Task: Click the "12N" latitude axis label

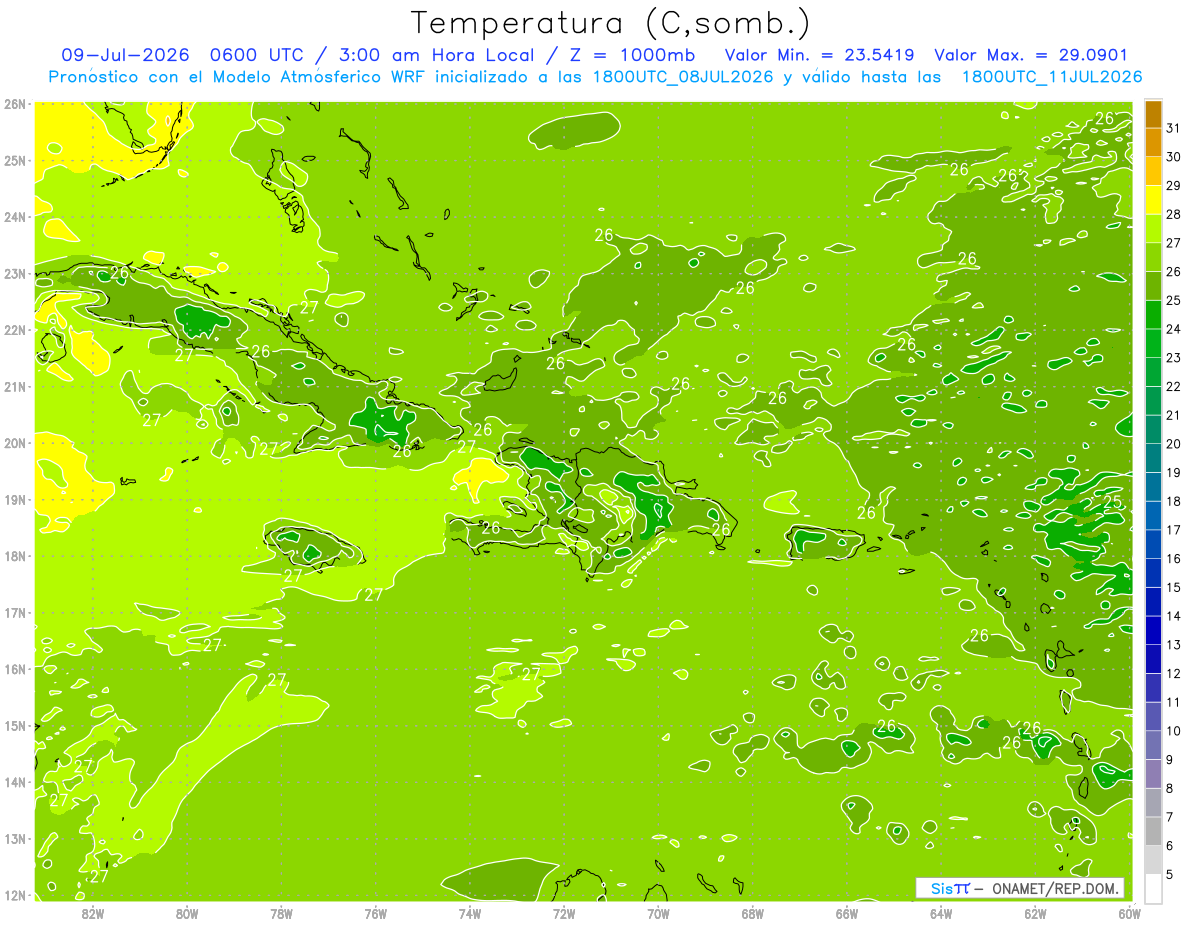Action: [x=15, y=895]
